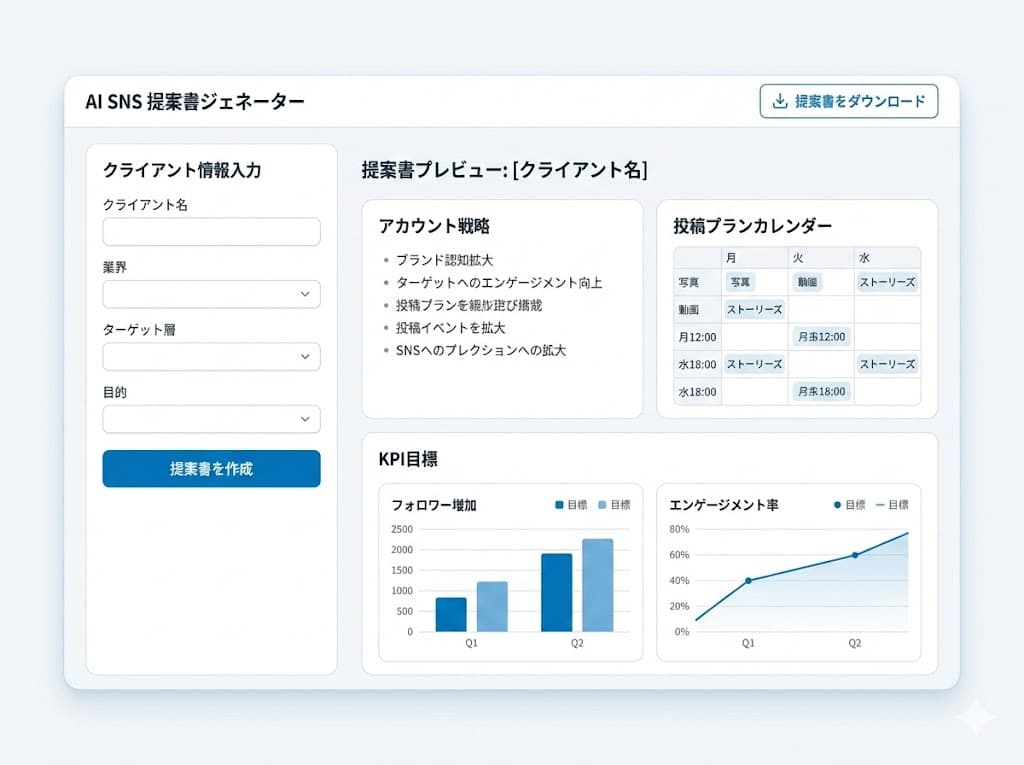Viewport: 1024px width, 765px height.
Task: Open the ターゲット層 dropdown
Action: (211, 357)
